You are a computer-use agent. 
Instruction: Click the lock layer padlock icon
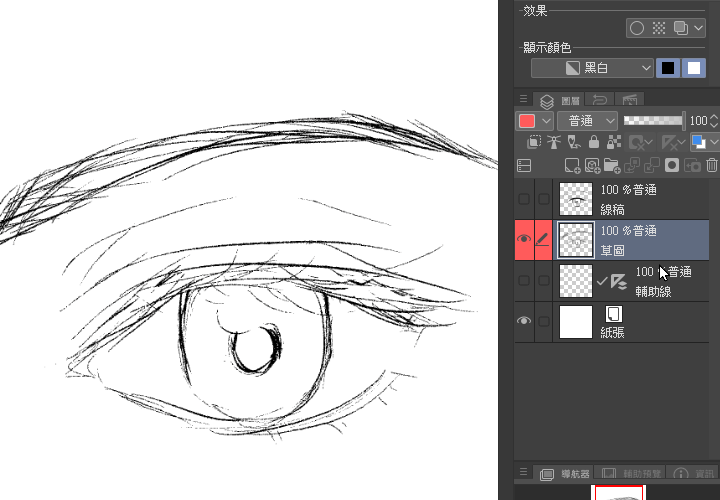tap(594, 142)
